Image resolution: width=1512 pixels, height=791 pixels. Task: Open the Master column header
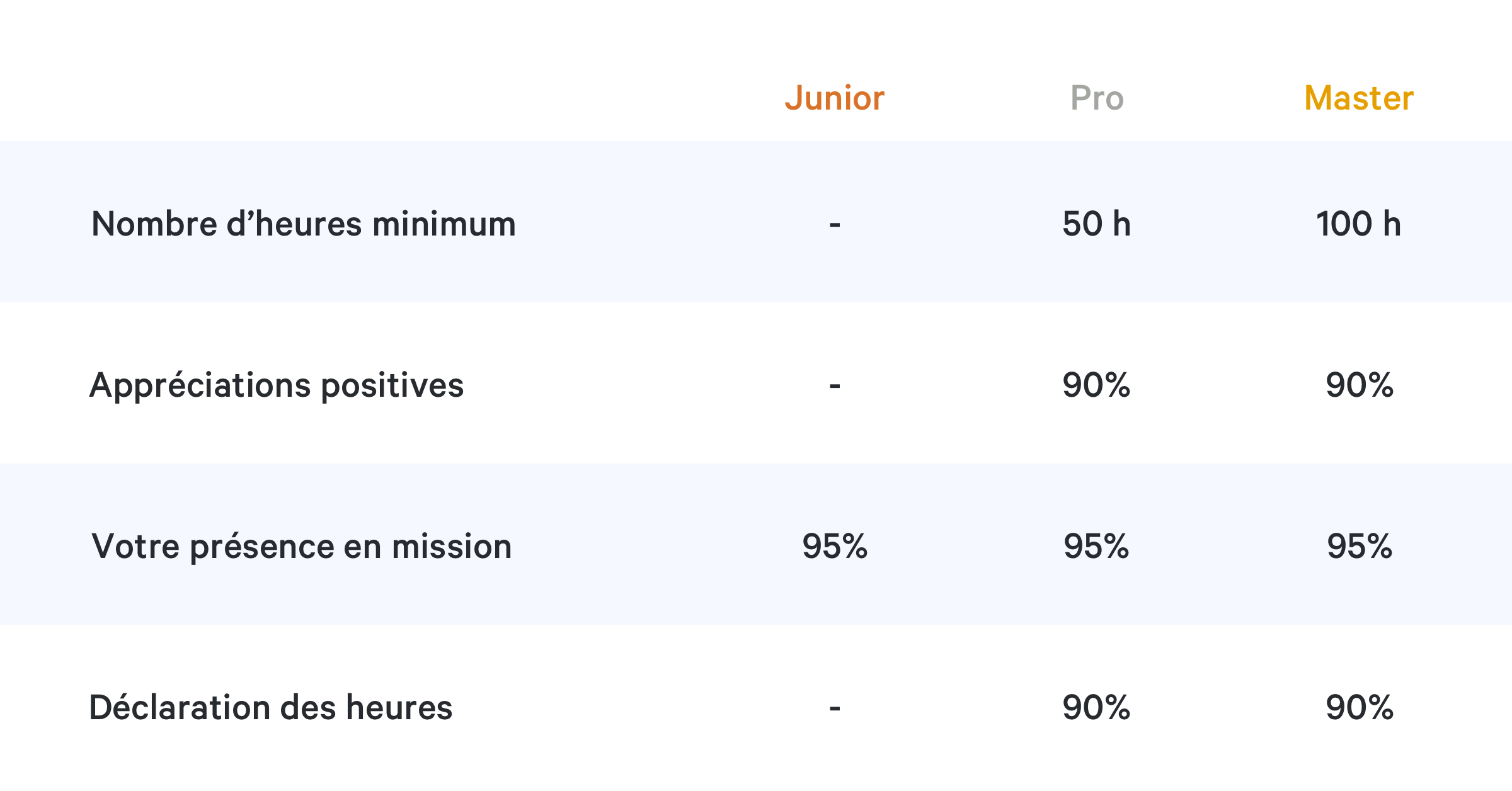1359,98
